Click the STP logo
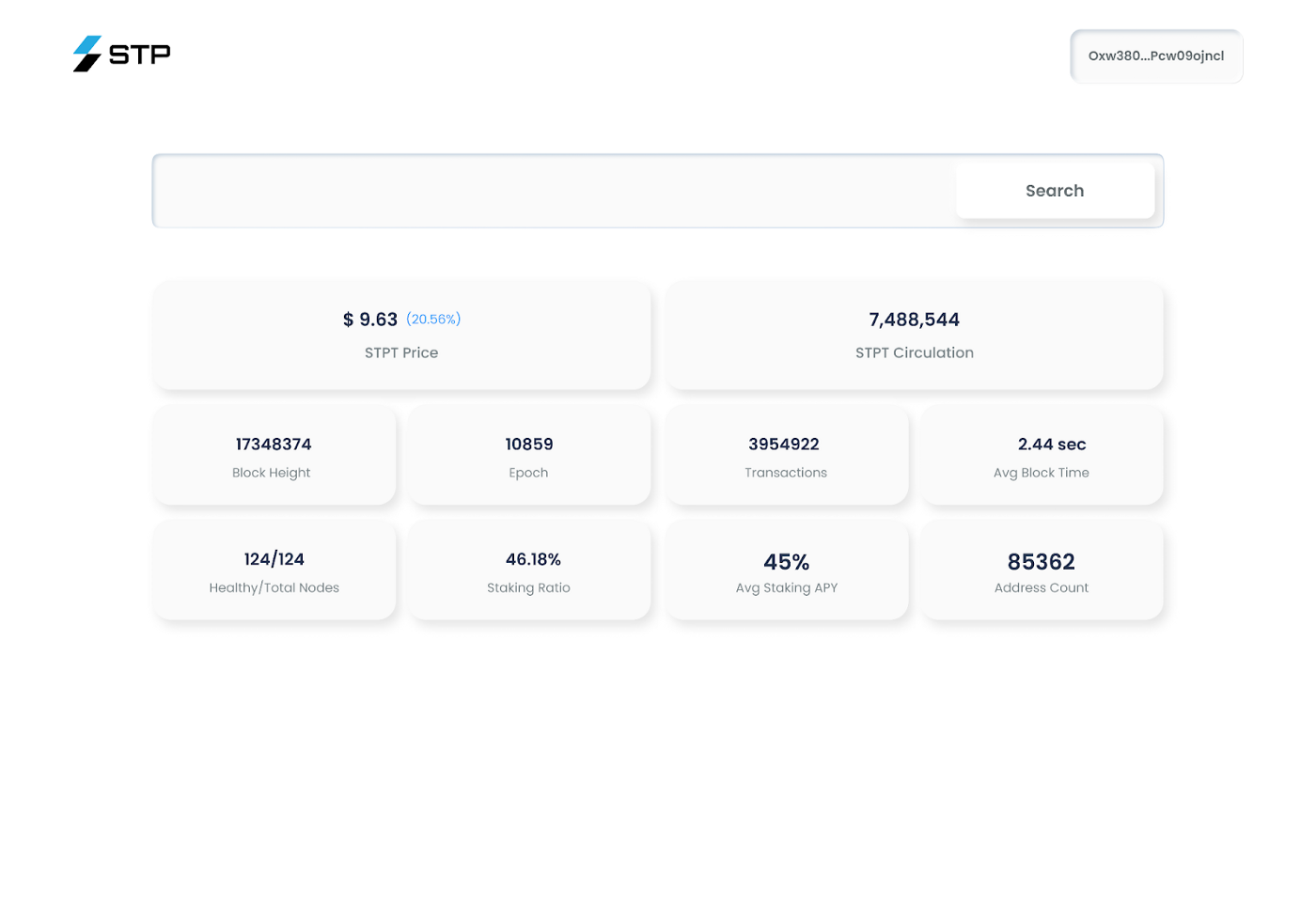 click(x=122, y=55)
